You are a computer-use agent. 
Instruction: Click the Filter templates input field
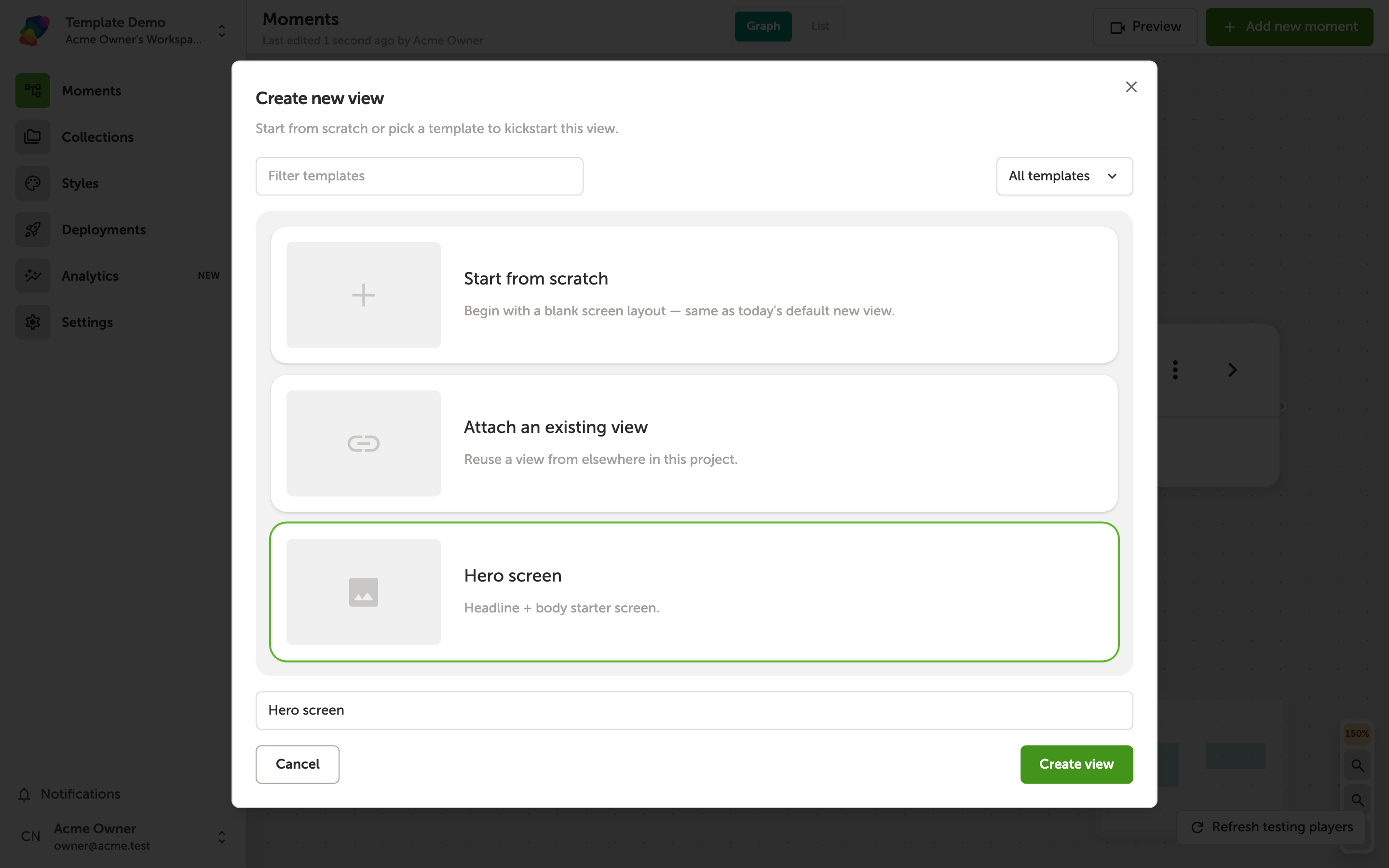[x=419, y=176]
